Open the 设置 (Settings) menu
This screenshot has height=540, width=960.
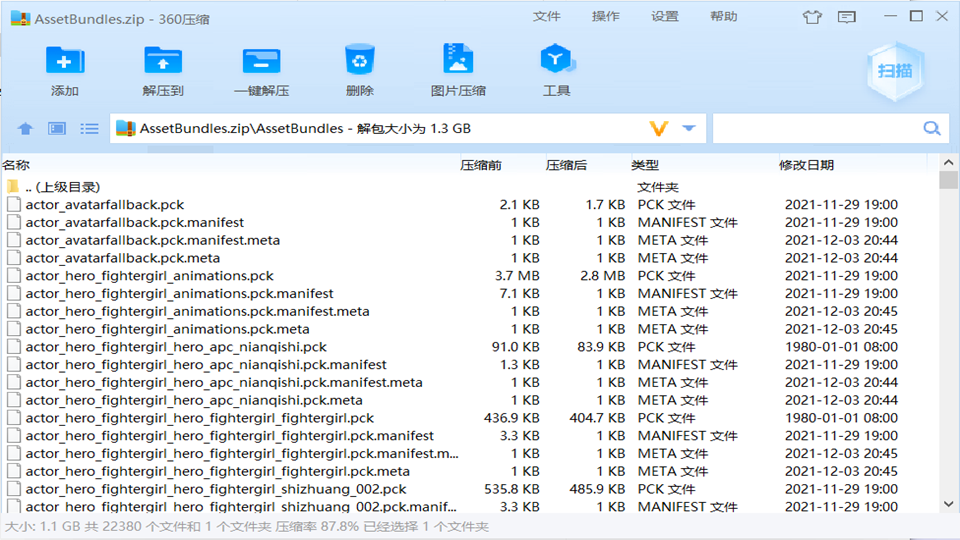click(665, 17)
